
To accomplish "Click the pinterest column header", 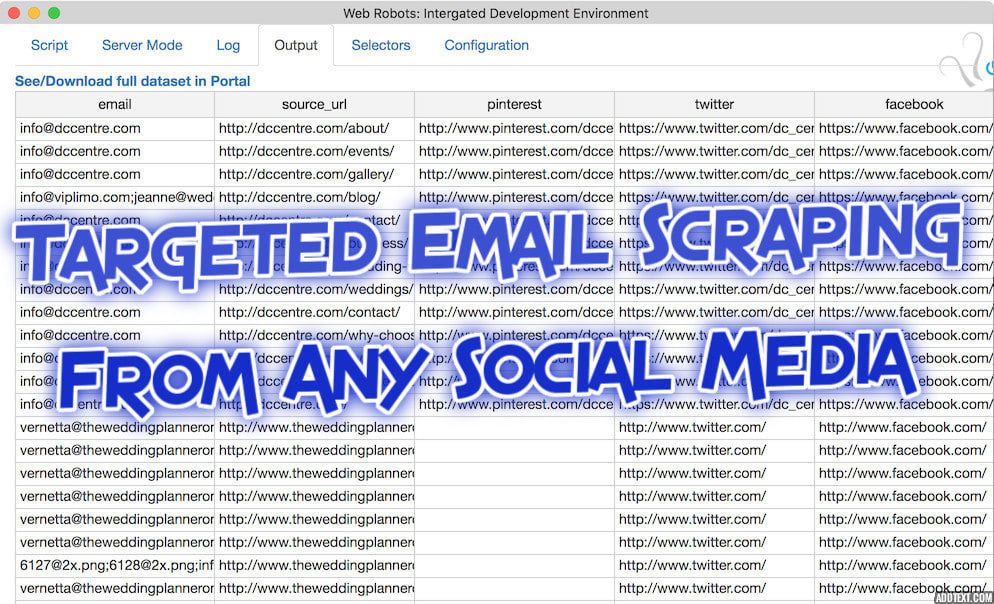I will click(514, 105).
